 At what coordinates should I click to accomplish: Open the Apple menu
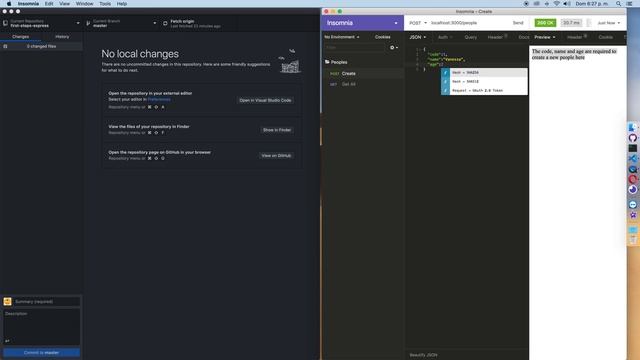[9, 4]
